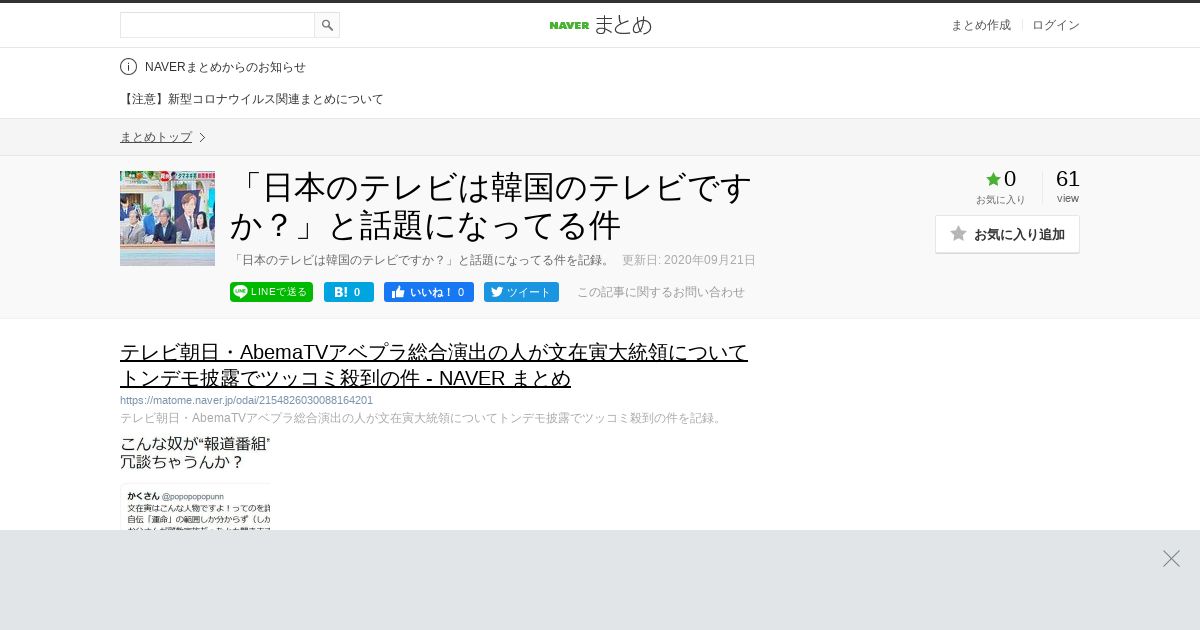Click the 更新日: 2020年09月21日 text
This screenshot has width=1200, height=630.
coord(689,260)
